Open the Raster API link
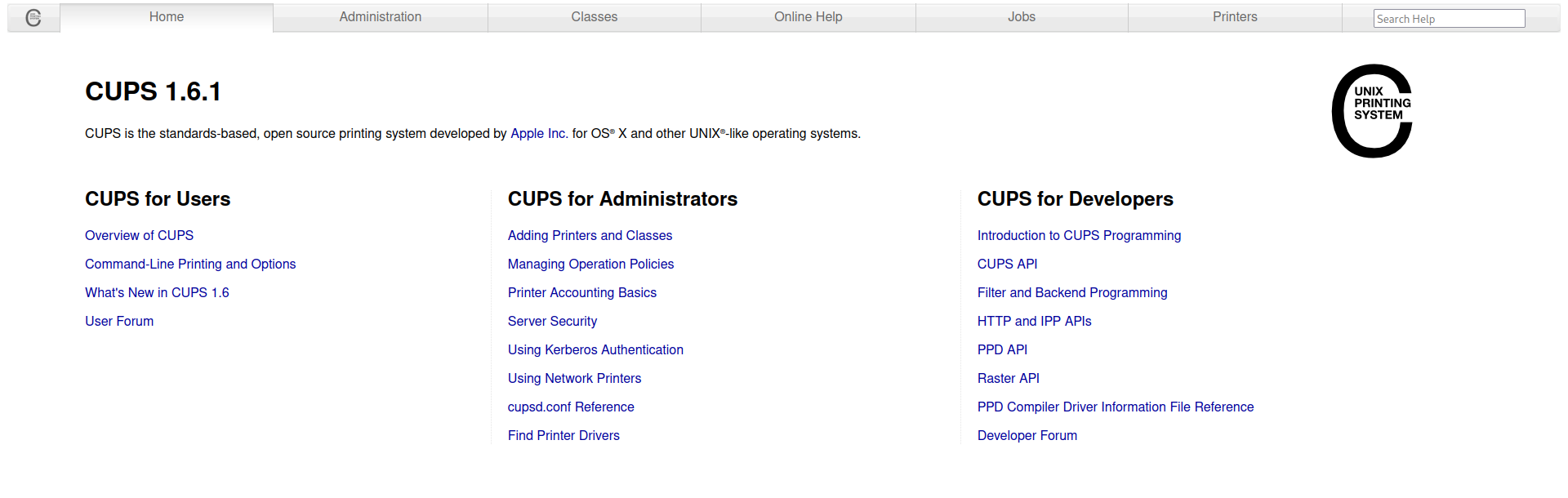Screen dimensions: 1568x498 [x=1008, y=379]
